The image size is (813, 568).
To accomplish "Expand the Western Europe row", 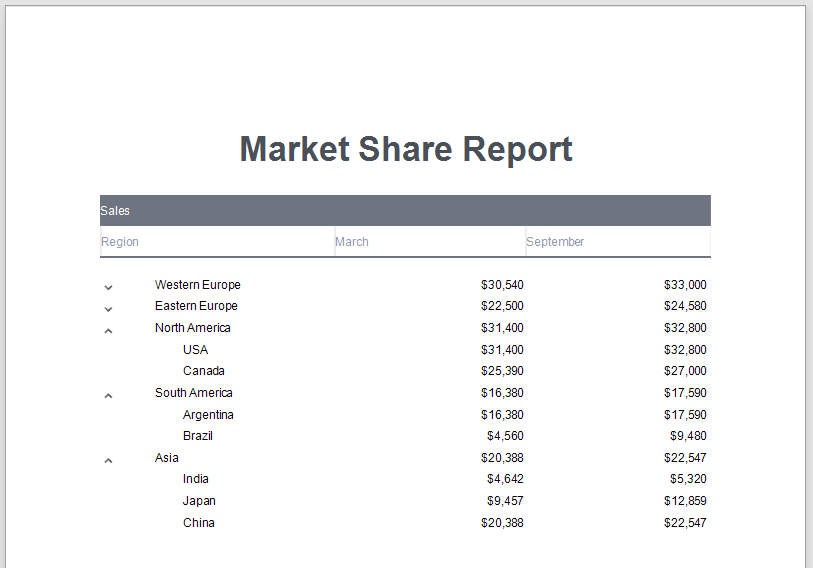I will pos(108,287).
